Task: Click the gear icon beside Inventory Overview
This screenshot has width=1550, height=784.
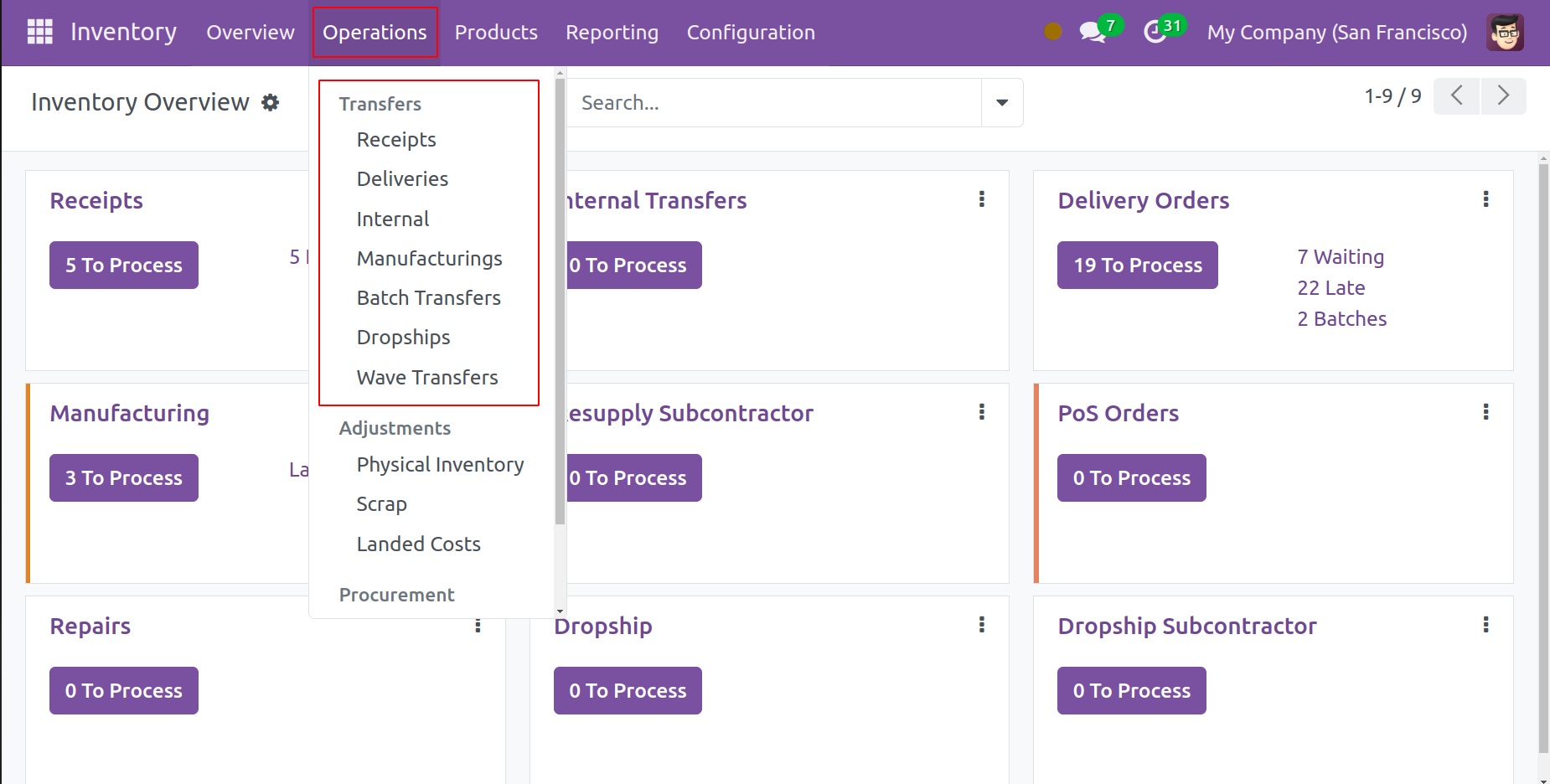Action: point(270,102)
